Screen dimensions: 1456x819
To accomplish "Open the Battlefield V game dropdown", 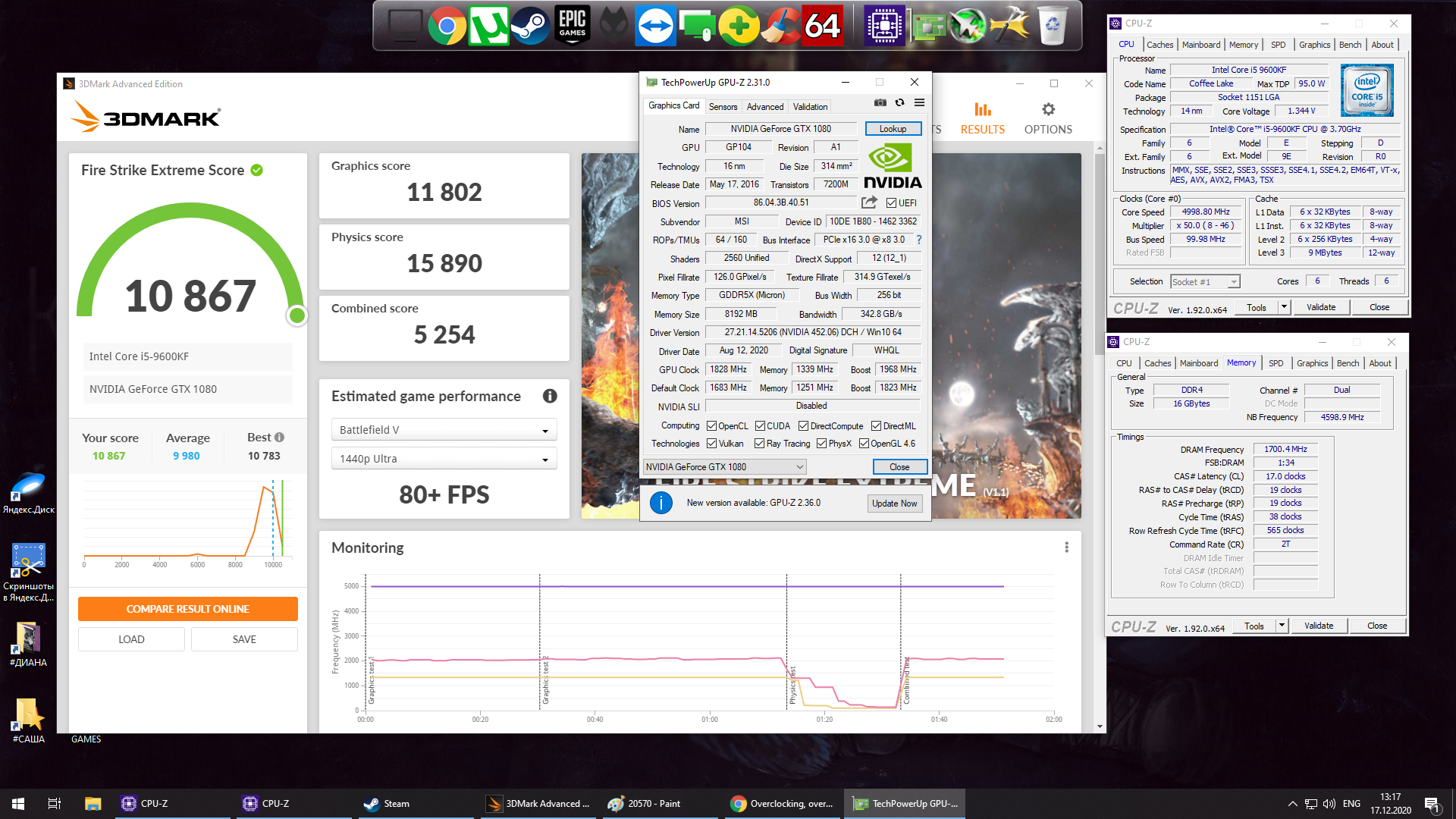I will [444, 430].
